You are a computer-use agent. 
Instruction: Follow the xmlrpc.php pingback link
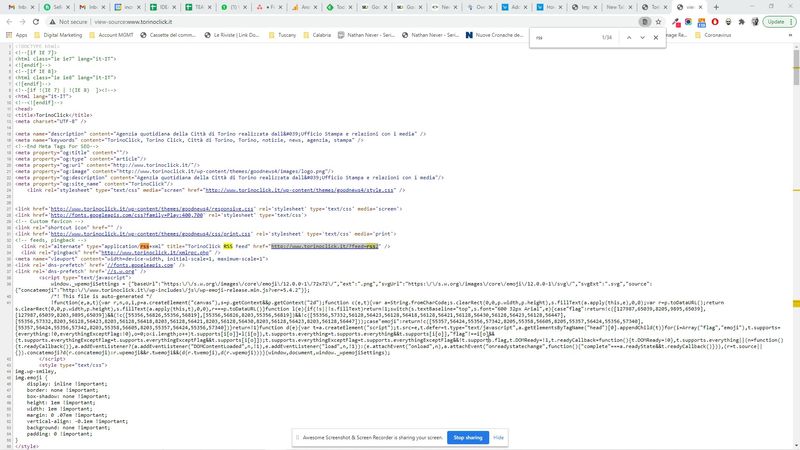[155, 253]
